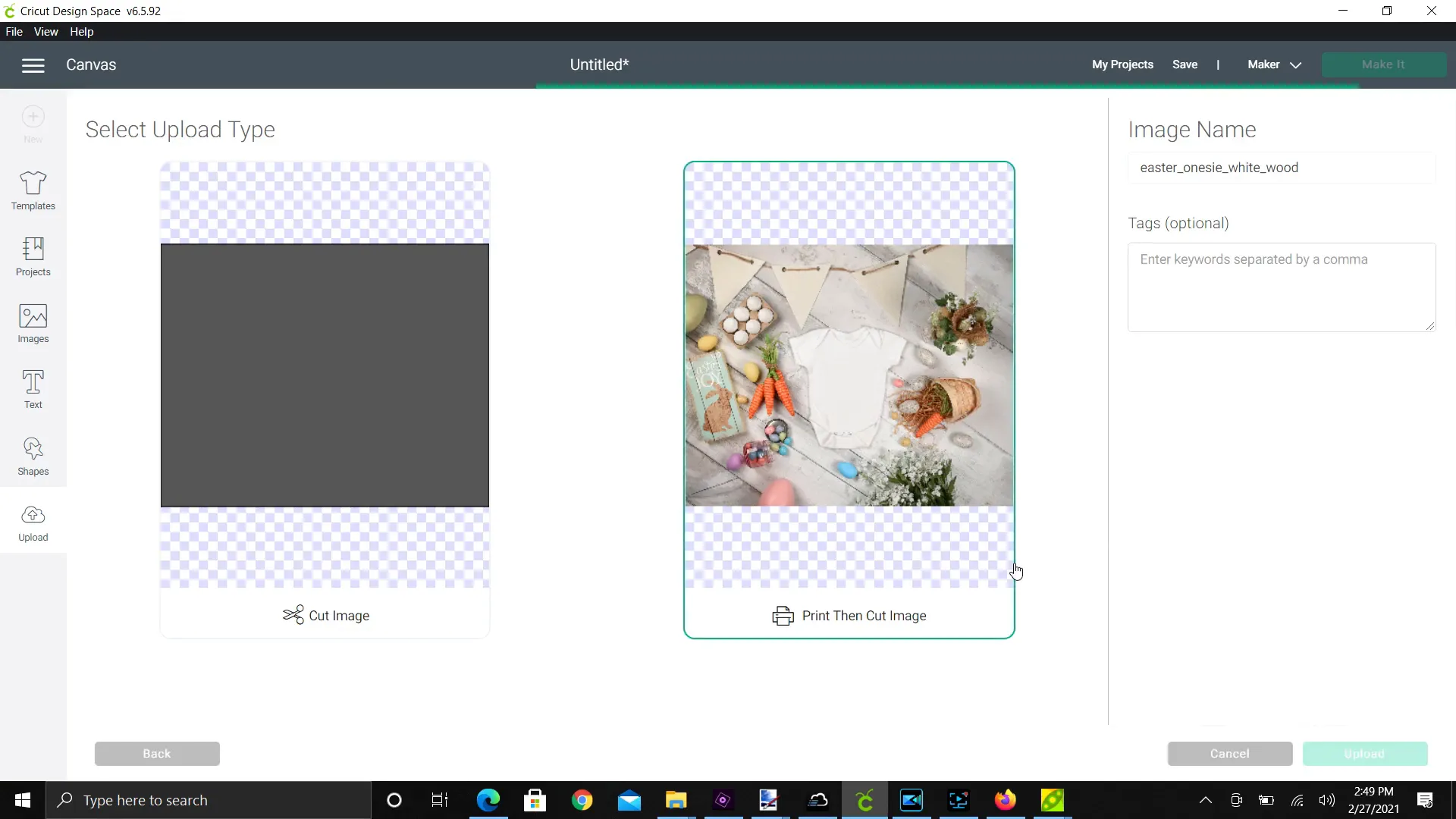This screenshot has height=819, width=1456.
Task: Launch Firefox from the taskbar
Action: click(x=1006, y=800)
